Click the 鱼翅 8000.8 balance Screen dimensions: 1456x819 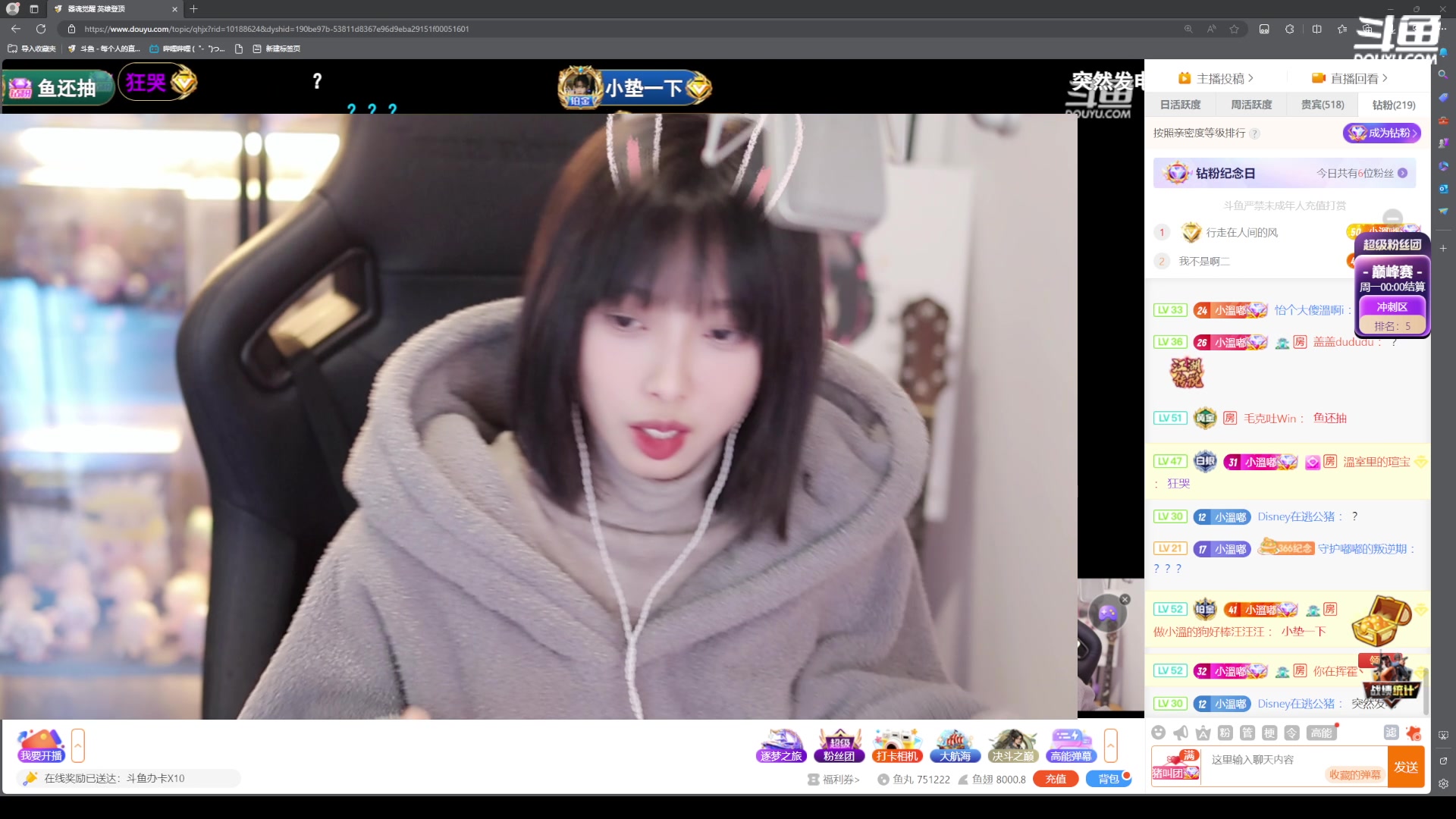[x=992, y=779]
